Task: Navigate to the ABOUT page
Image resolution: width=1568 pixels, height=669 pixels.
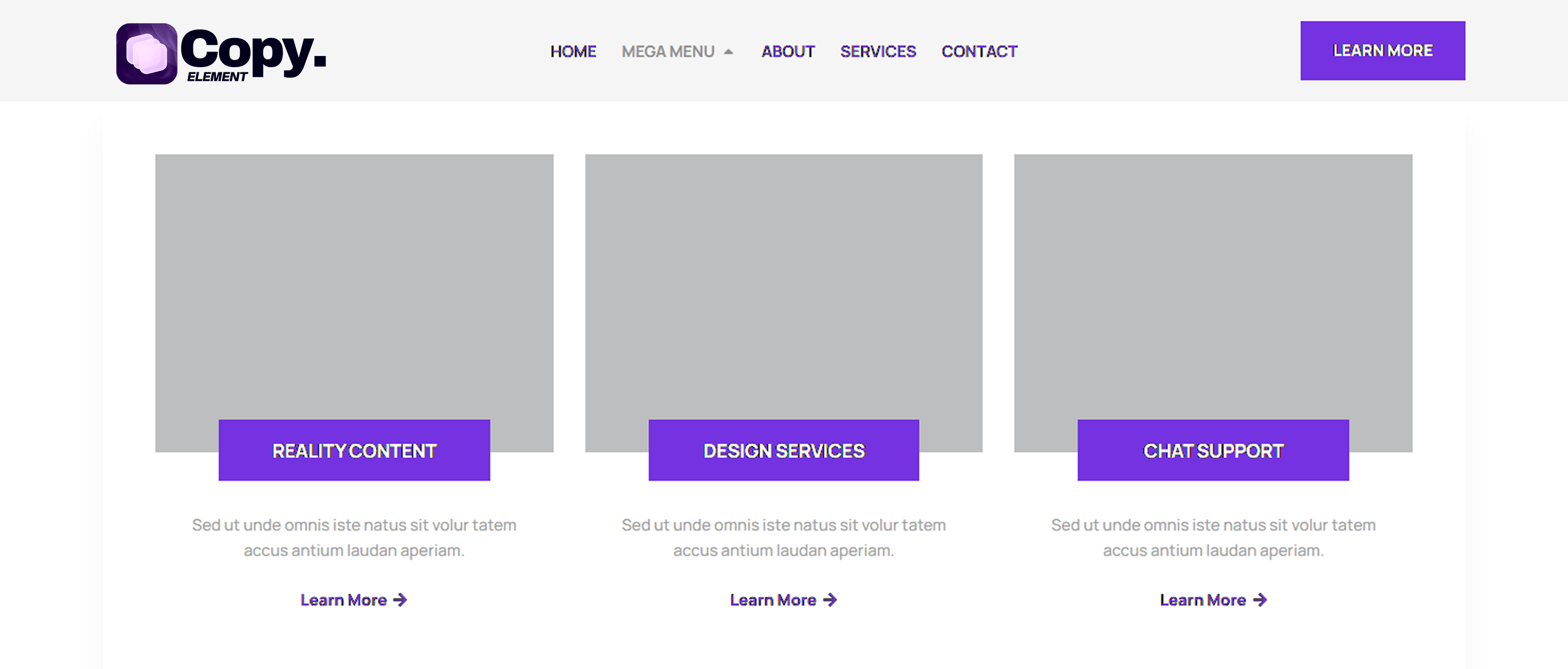Action: click(x=788, y=52)
